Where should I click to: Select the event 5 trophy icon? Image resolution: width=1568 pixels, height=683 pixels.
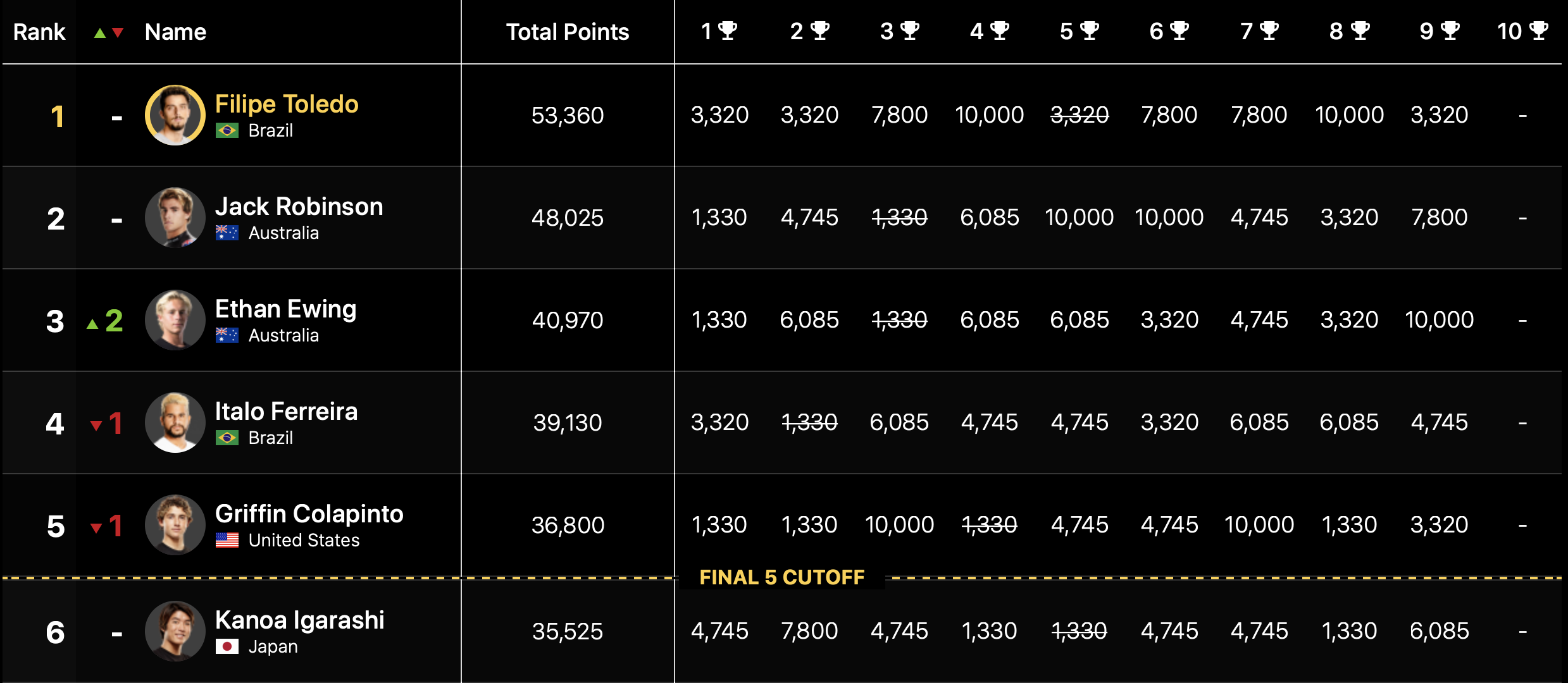pos(1090,30)
